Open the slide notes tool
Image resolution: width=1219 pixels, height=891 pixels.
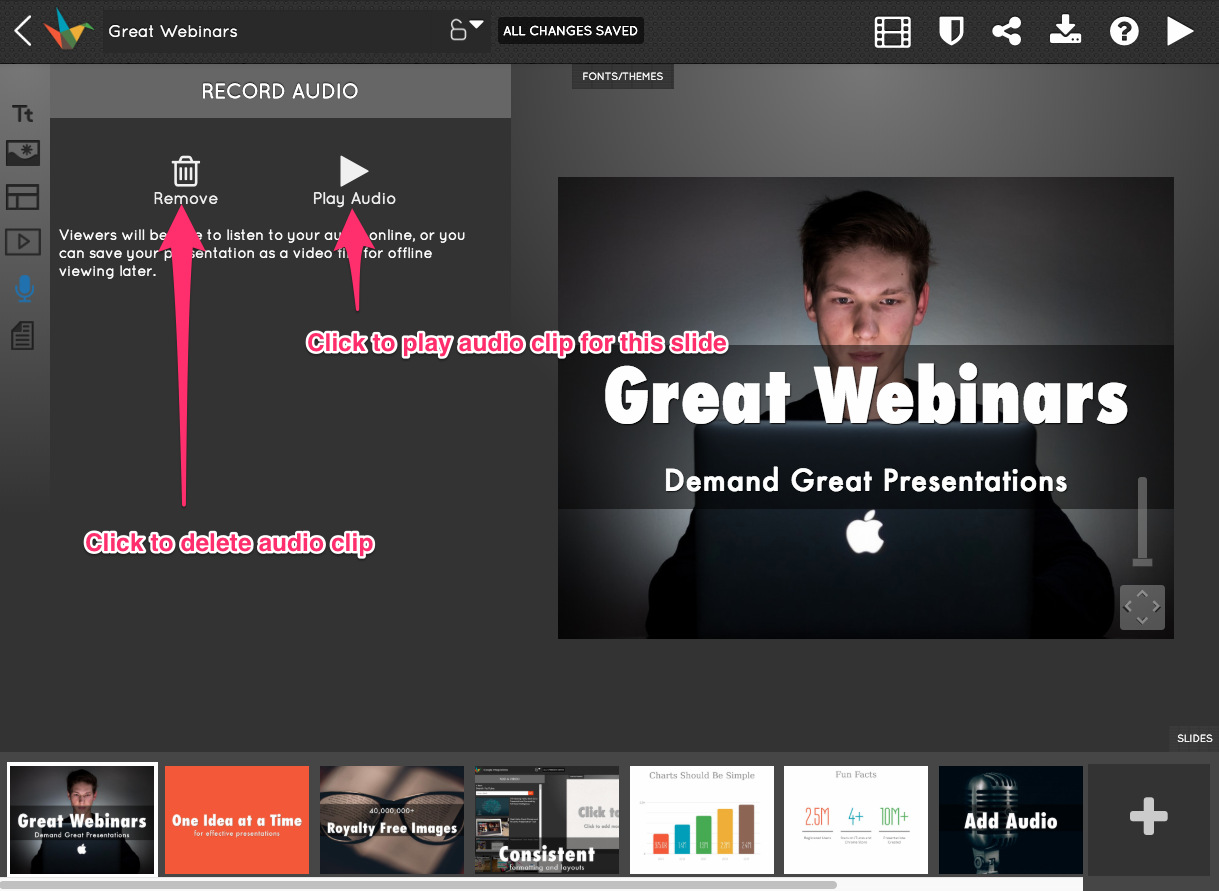(23, 336)
